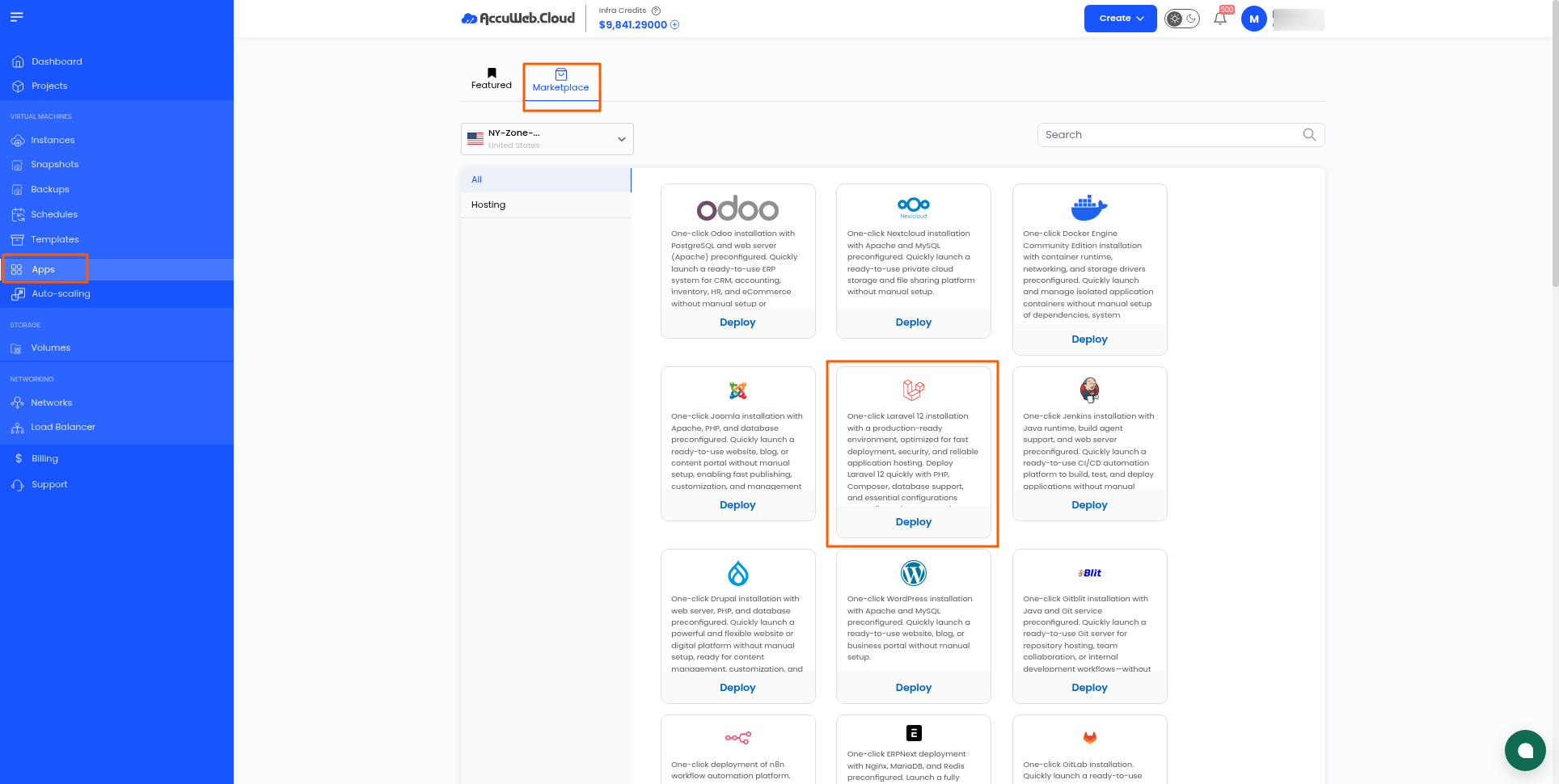The image size is (1559, 784).
Task: Deploy the WordPress app
Action: [x=914, y=688]
